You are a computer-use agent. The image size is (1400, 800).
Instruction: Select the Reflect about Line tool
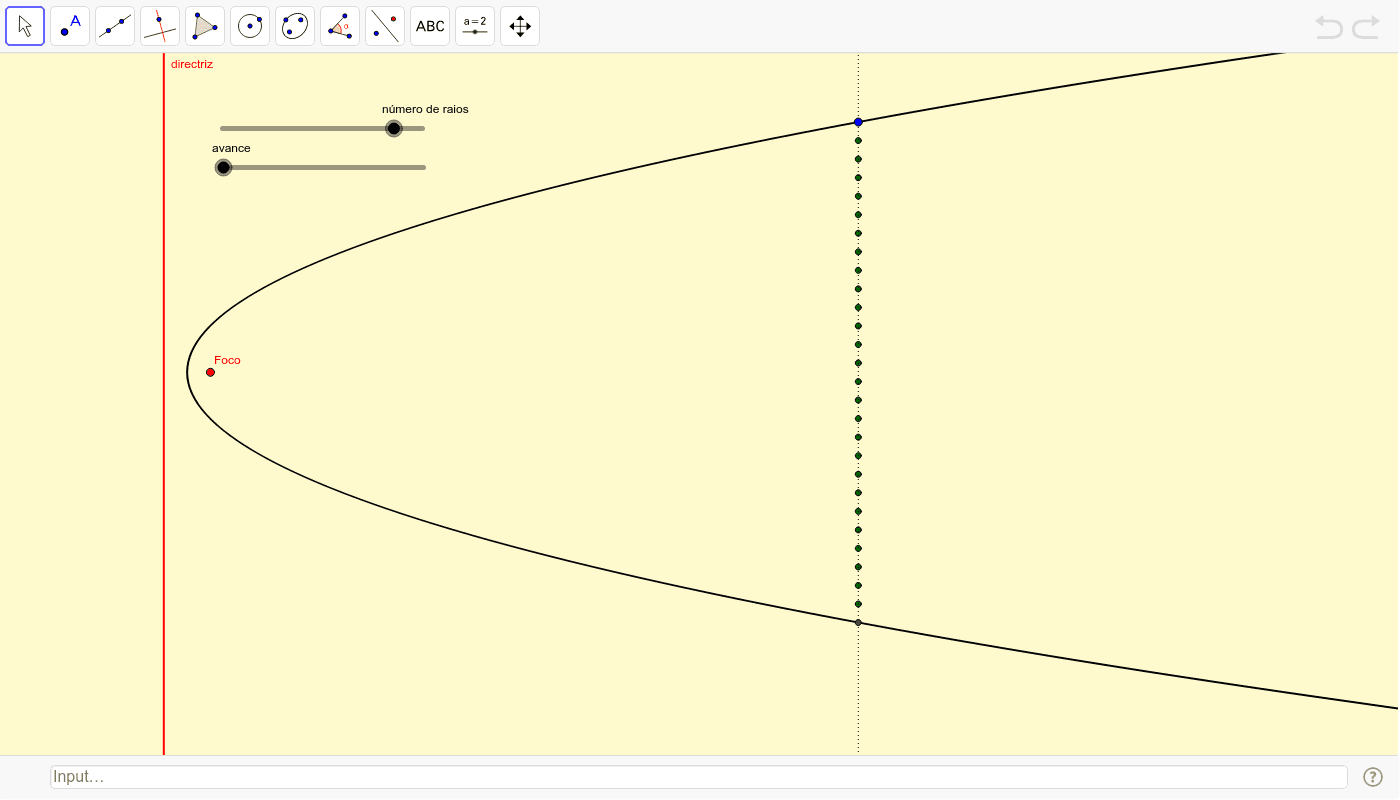click(x=385, y=26)
